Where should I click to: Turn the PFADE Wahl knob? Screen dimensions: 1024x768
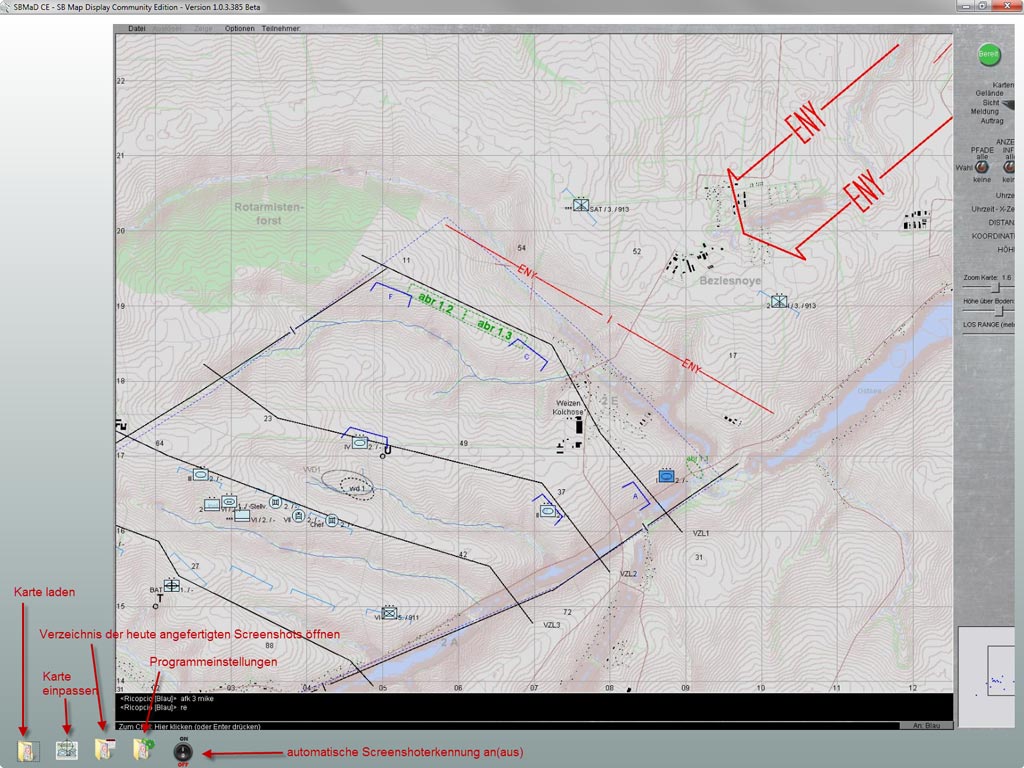[x=982, y=168]
